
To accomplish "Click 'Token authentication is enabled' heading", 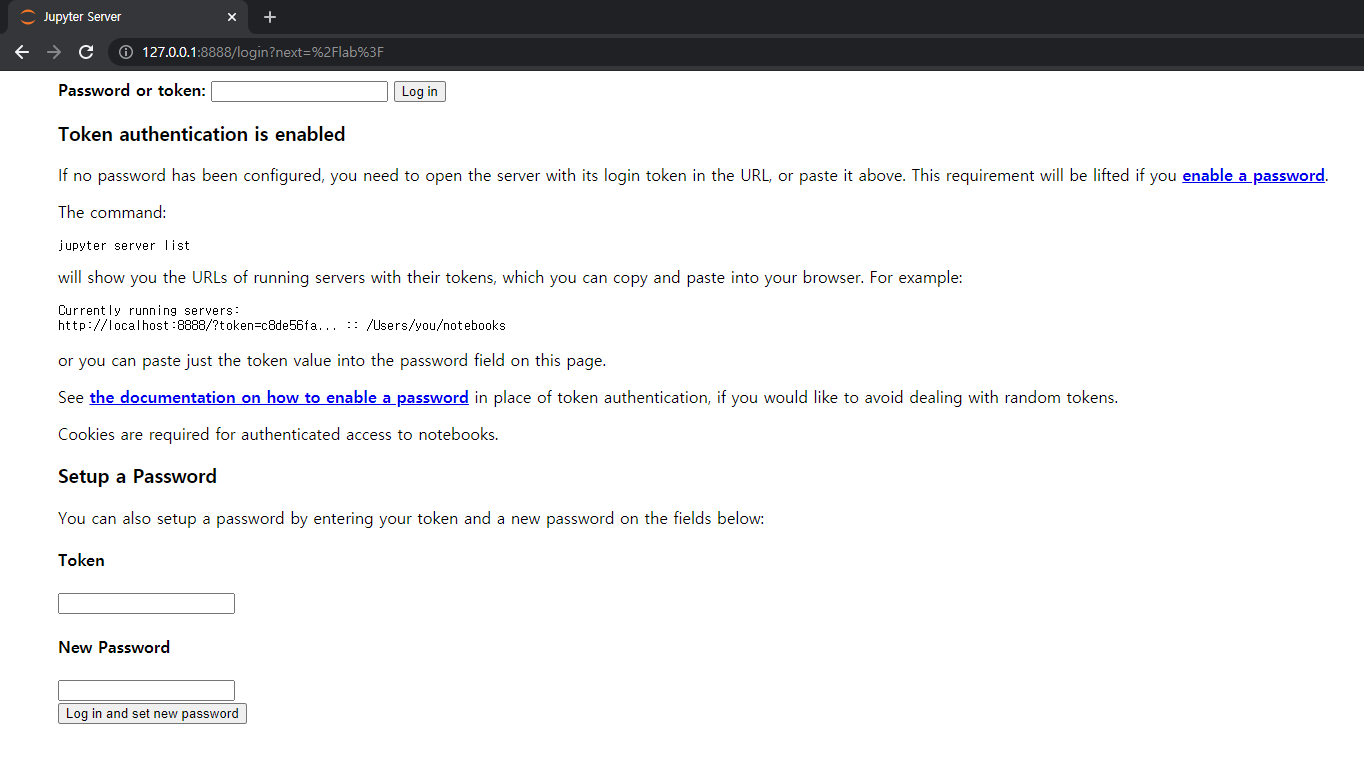I will point(202,135).
